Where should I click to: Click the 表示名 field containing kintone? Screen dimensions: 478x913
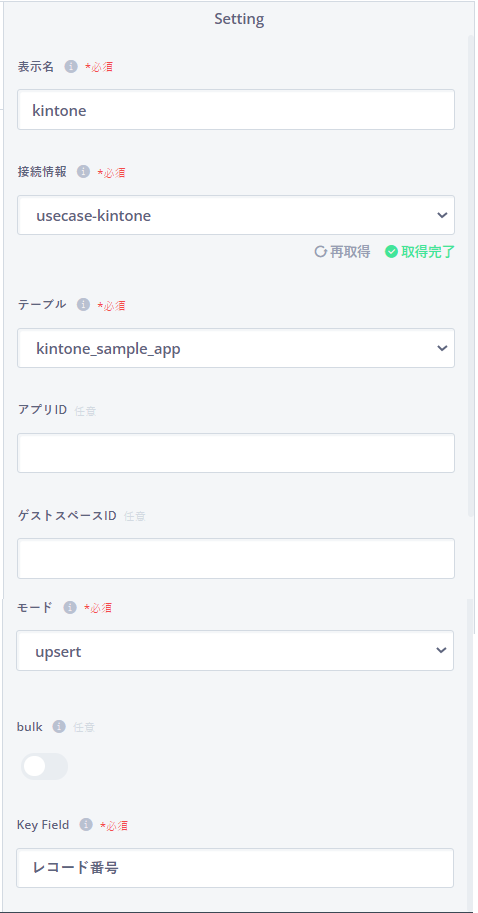pyautogui.click(x=236, y=109)
